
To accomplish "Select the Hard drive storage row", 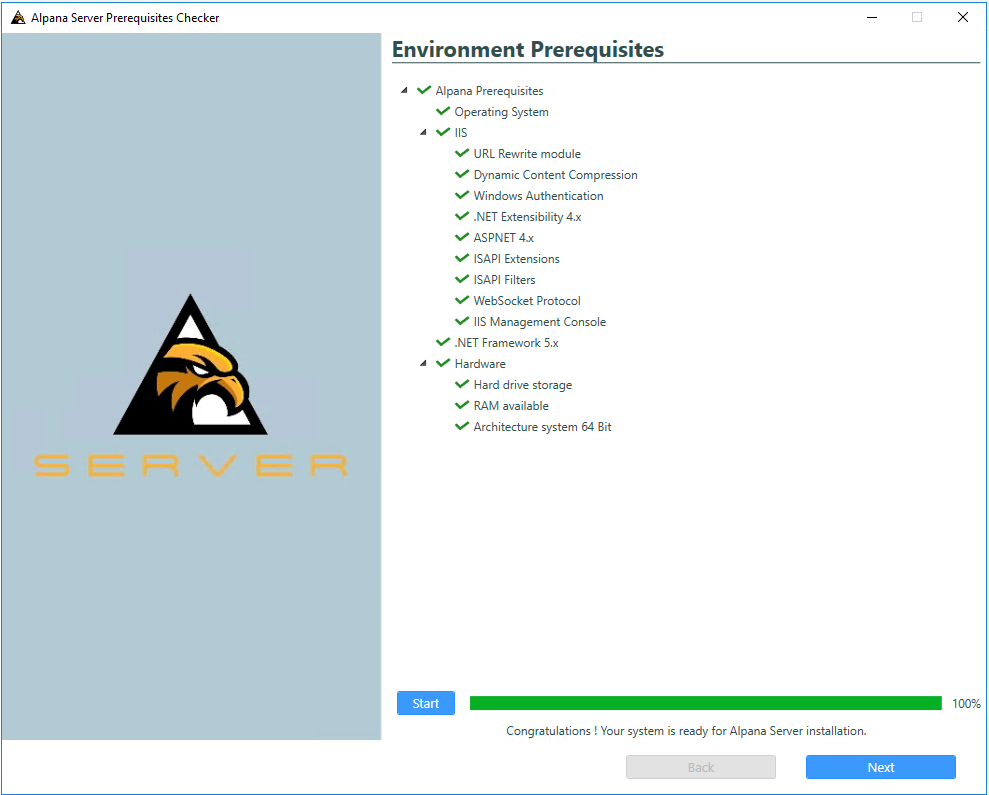I will pyautogui.click(x=513, y=385).
